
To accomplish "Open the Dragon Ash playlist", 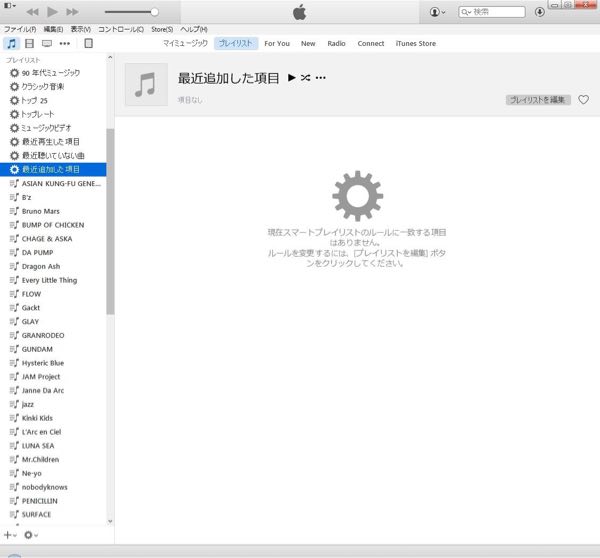I will (x=53, y=266).
